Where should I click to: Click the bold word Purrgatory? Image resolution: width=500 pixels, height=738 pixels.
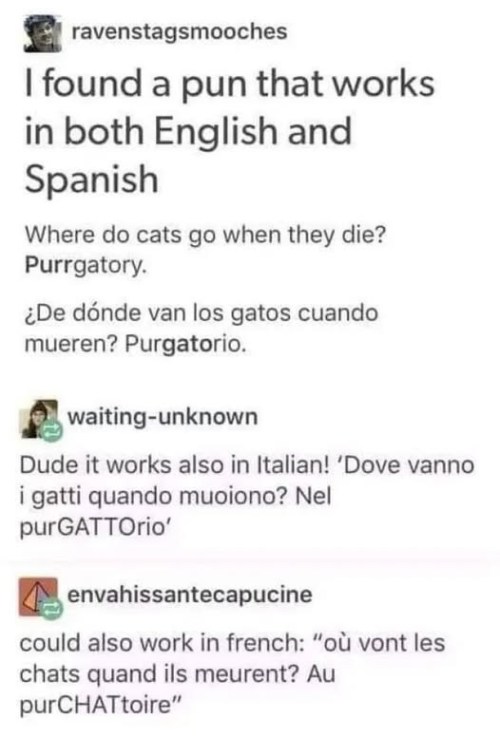85,266
